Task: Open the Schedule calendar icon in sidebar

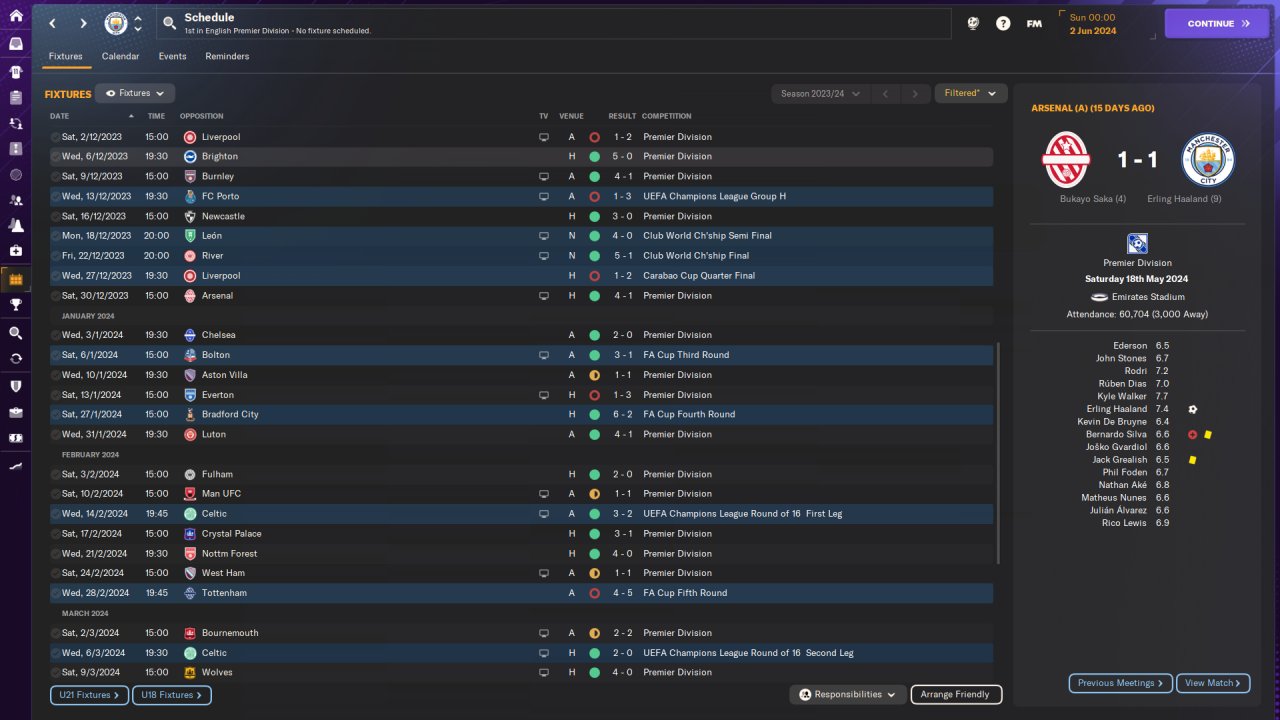Action: pos(15,279)
